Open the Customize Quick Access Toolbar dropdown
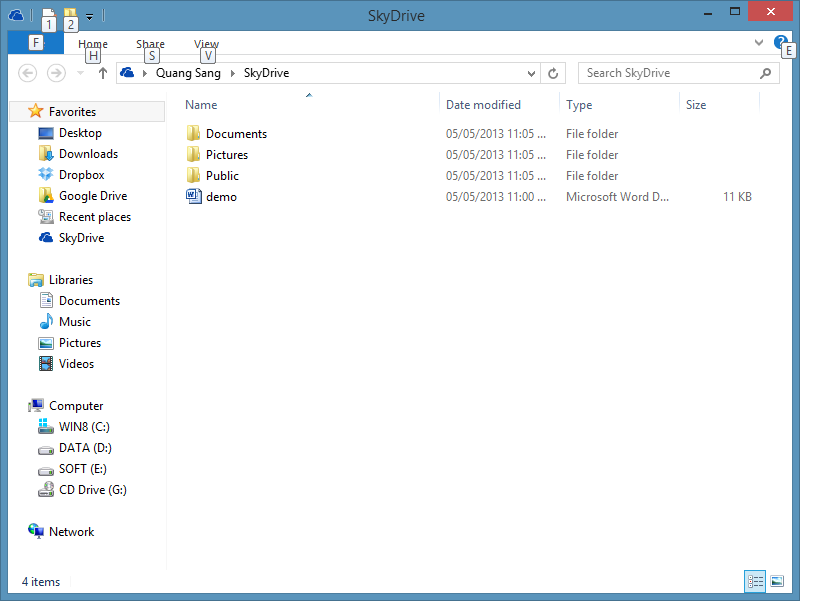 pos(90,17)
